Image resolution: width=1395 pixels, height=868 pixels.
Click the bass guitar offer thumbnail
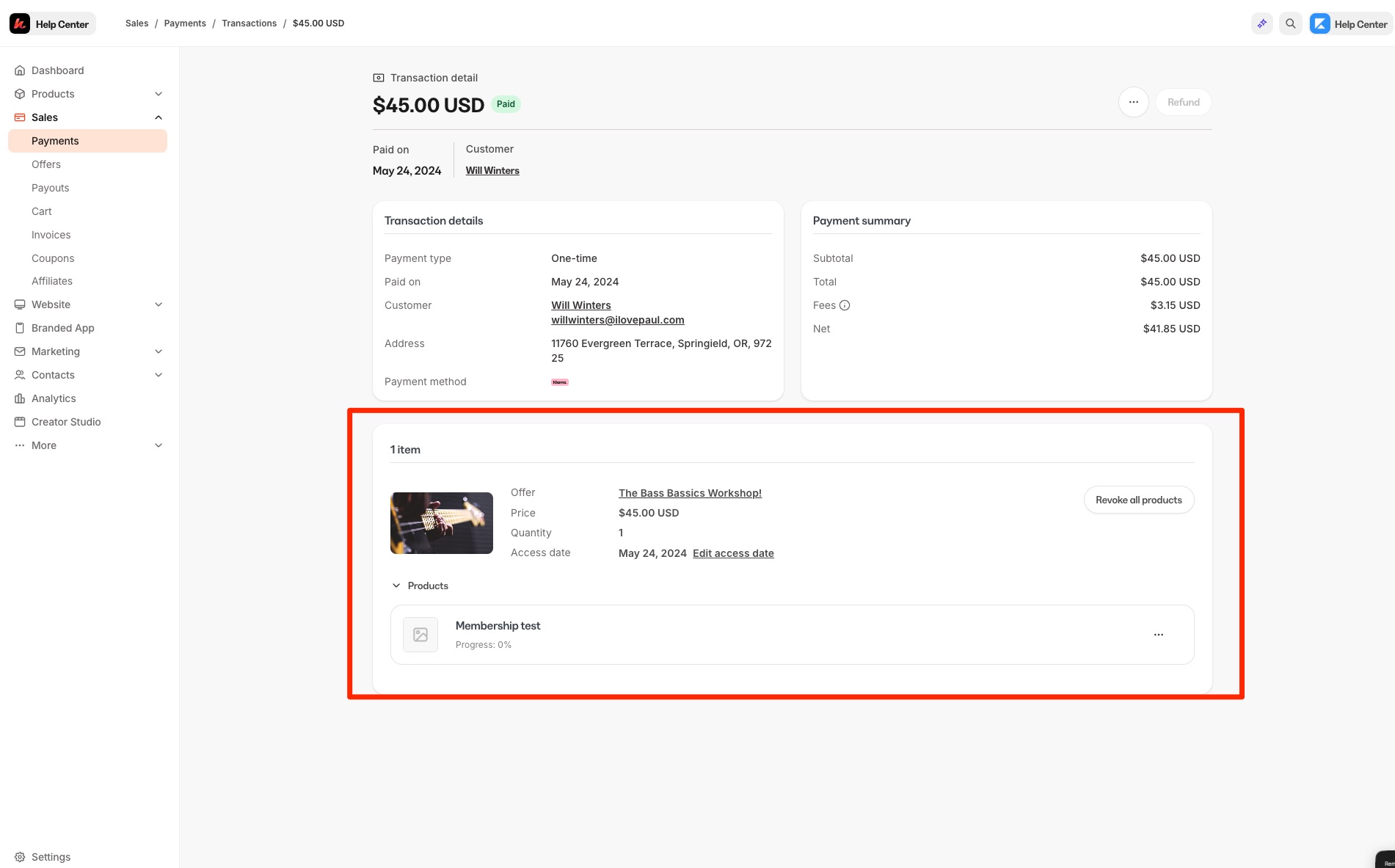coord(442,523)
